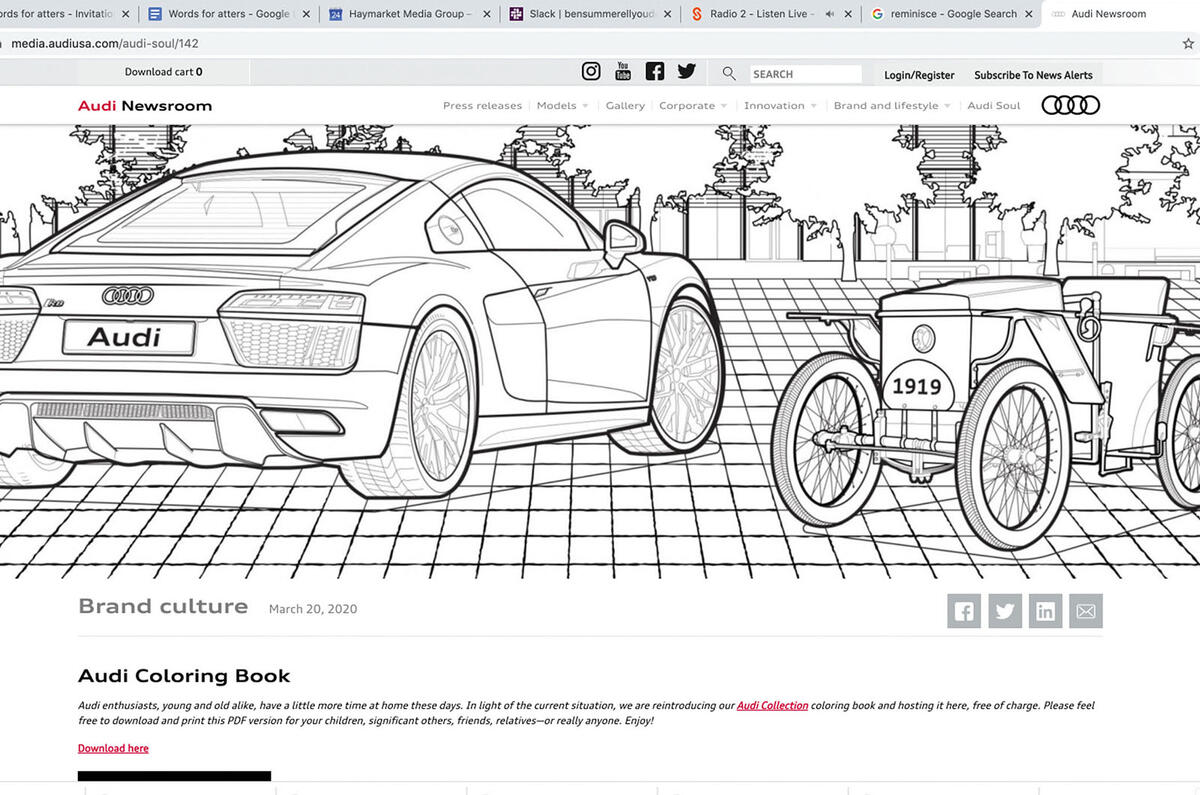This screenshot has height=795, width=1200.
Task: Expand the Innovation dropdown menu
Action: (x=780, y=106)
